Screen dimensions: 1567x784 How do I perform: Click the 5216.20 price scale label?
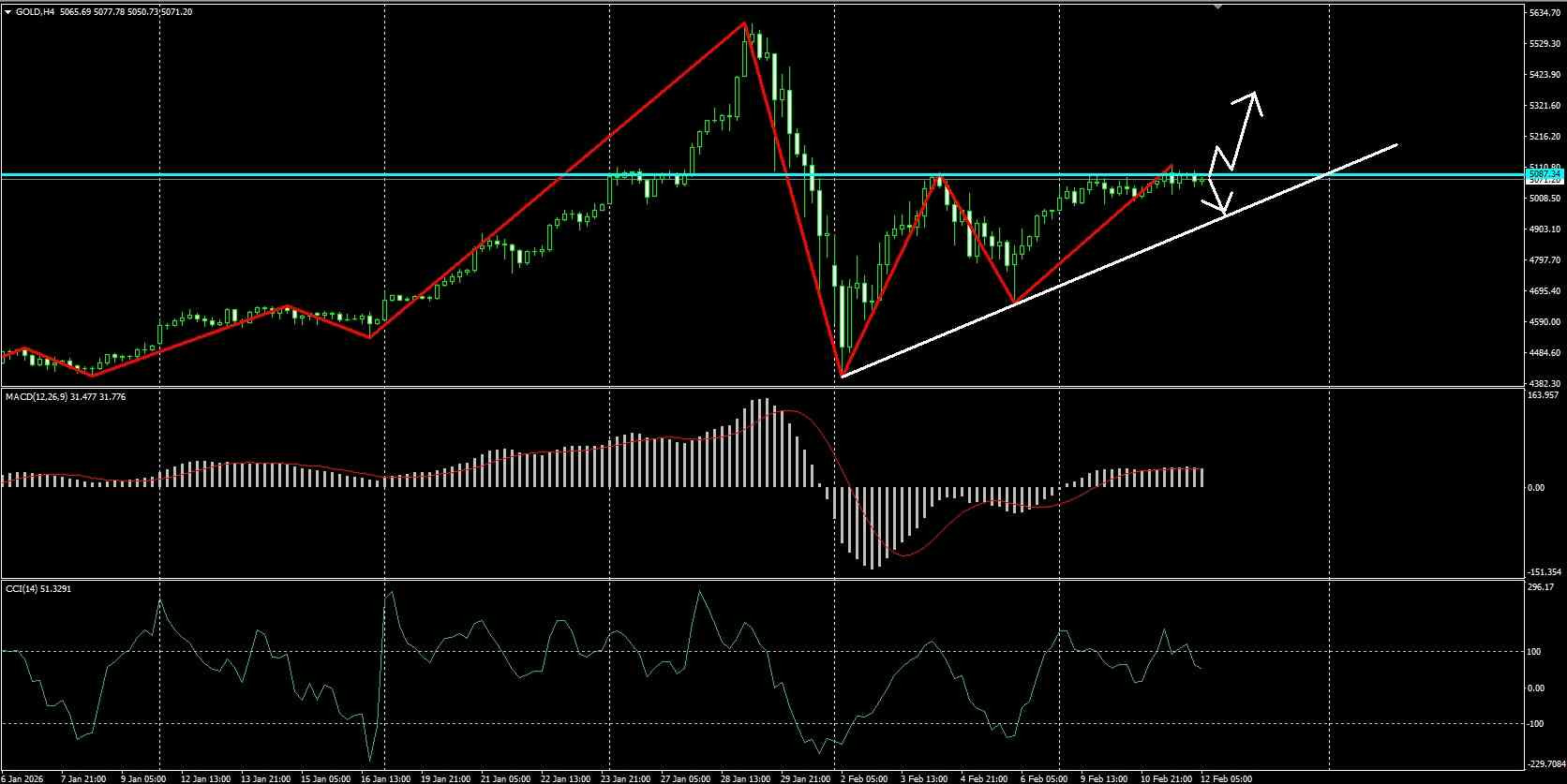pyautogui.click(x=1545, y=137)
